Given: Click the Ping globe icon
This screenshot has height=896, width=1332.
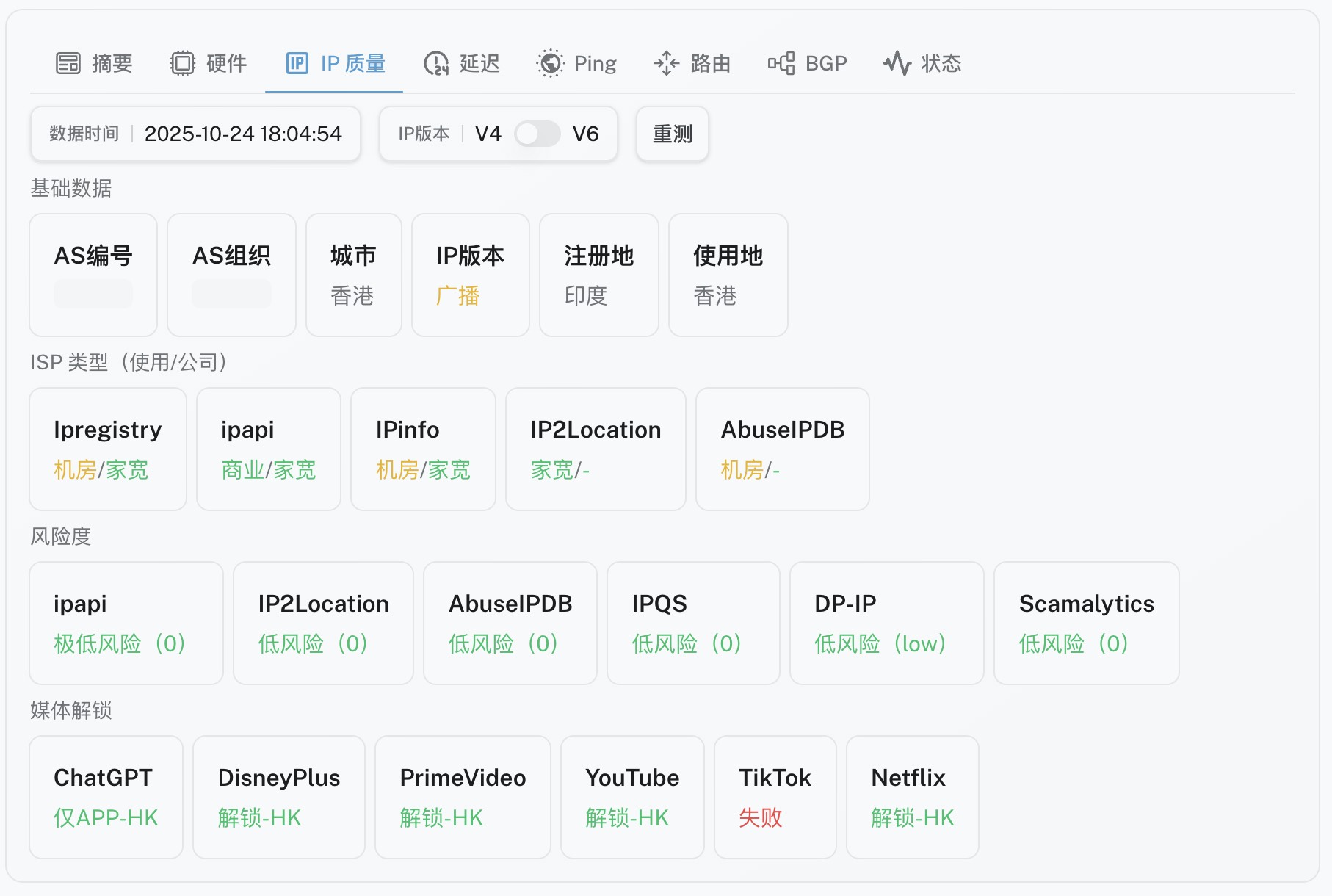Looking at the screenshot, I should tap(550, 64).
